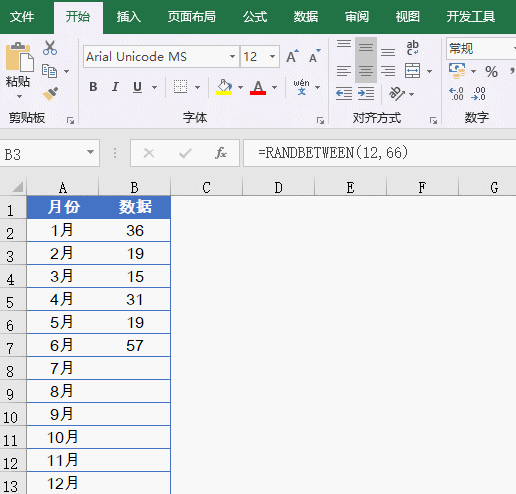Open the font name dropdown

coord(232,56)
